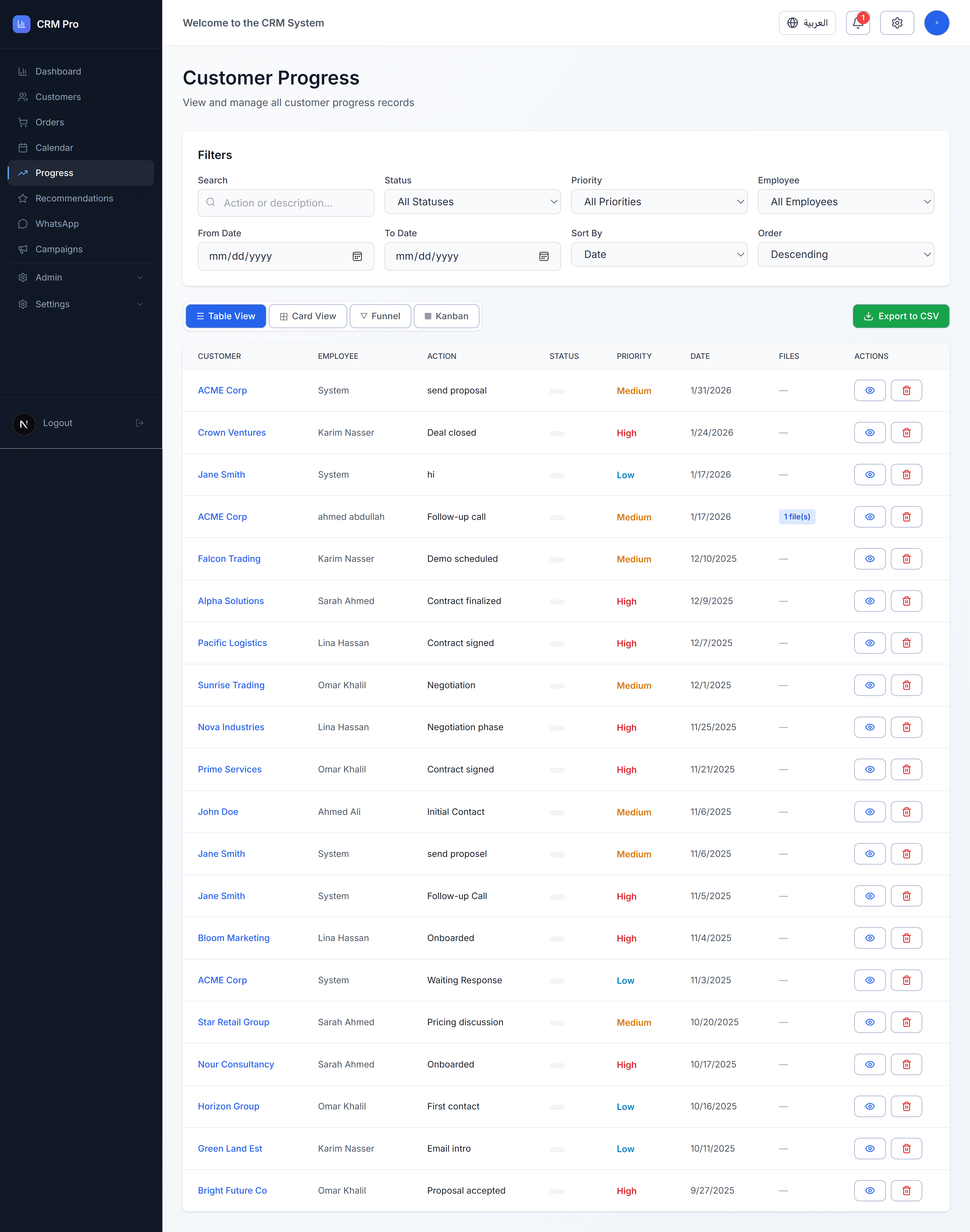Select the Table View tab
Image resolution: width=970 pixels, height=1232 pixels.
226,316
